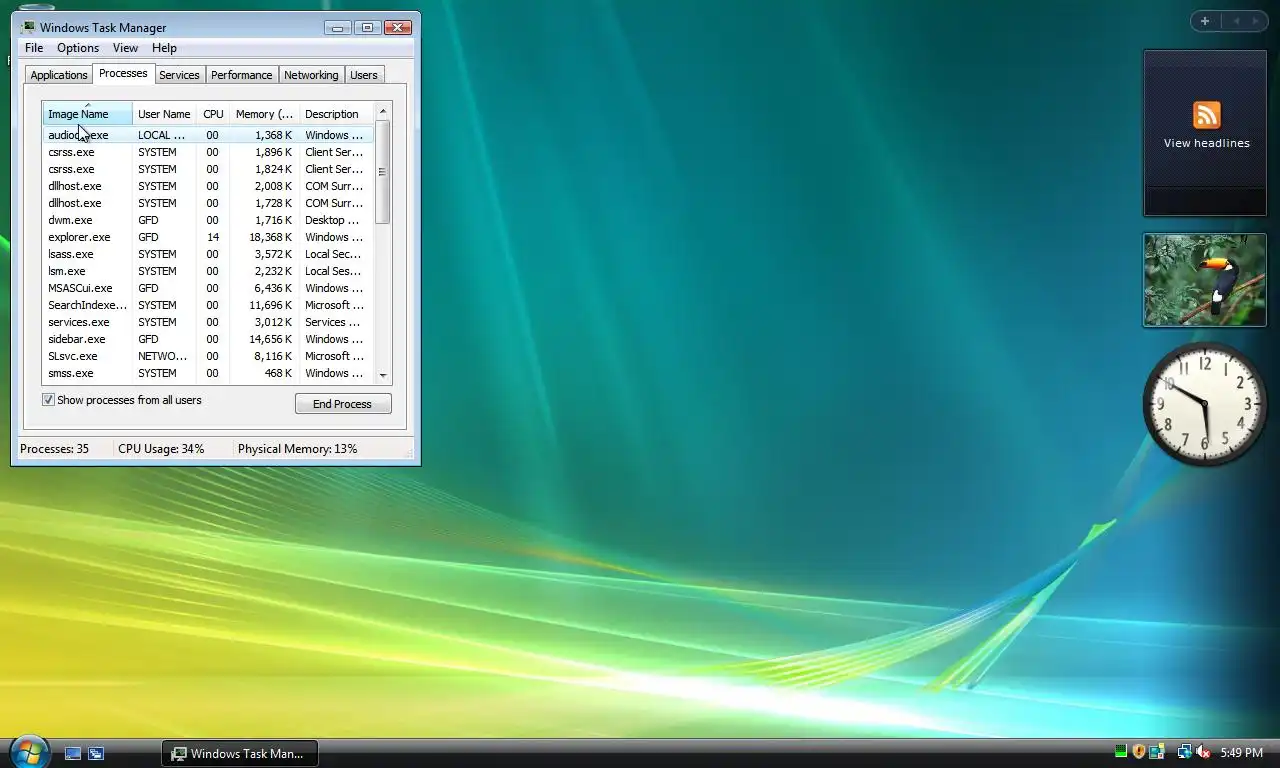Open the Help menu
The image size is (1280, 768).
pyautogui.click(x=164, y=48)
